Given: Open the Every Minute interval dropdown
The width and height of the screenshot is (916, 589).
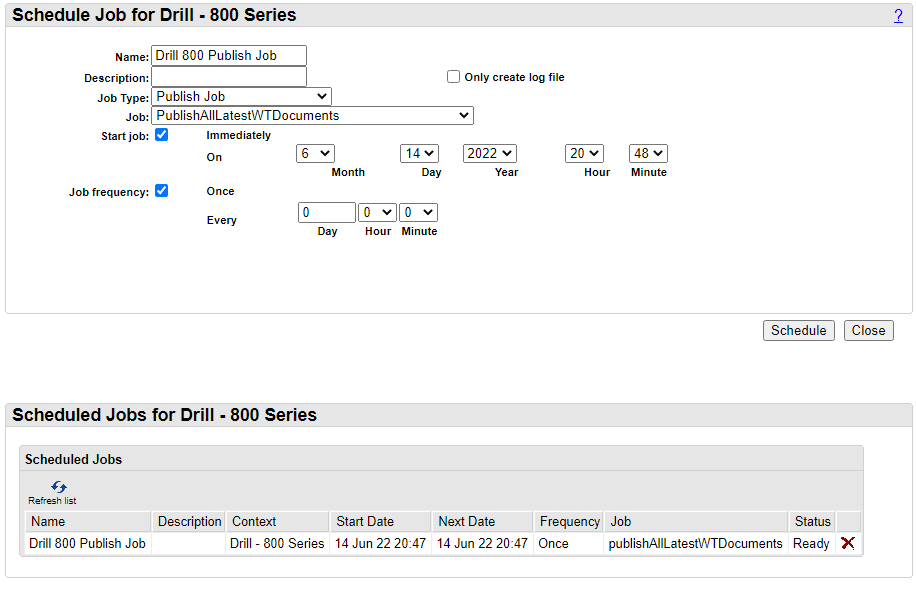Looking at the screenshot, I should [x=418, y=213].
